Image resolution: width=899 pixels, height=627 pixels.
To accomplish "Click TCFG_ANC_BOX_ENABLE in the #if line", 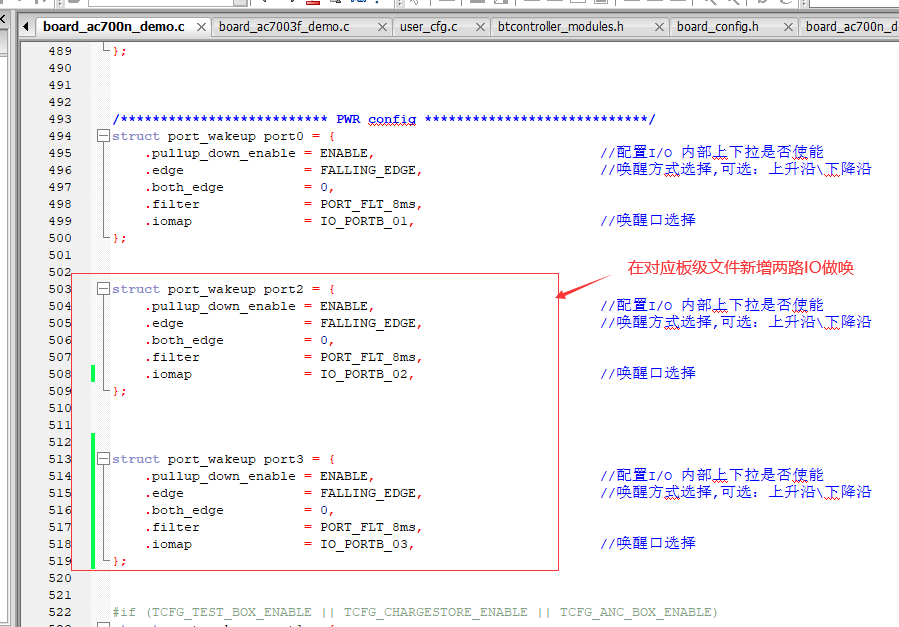I will [635, 612].
